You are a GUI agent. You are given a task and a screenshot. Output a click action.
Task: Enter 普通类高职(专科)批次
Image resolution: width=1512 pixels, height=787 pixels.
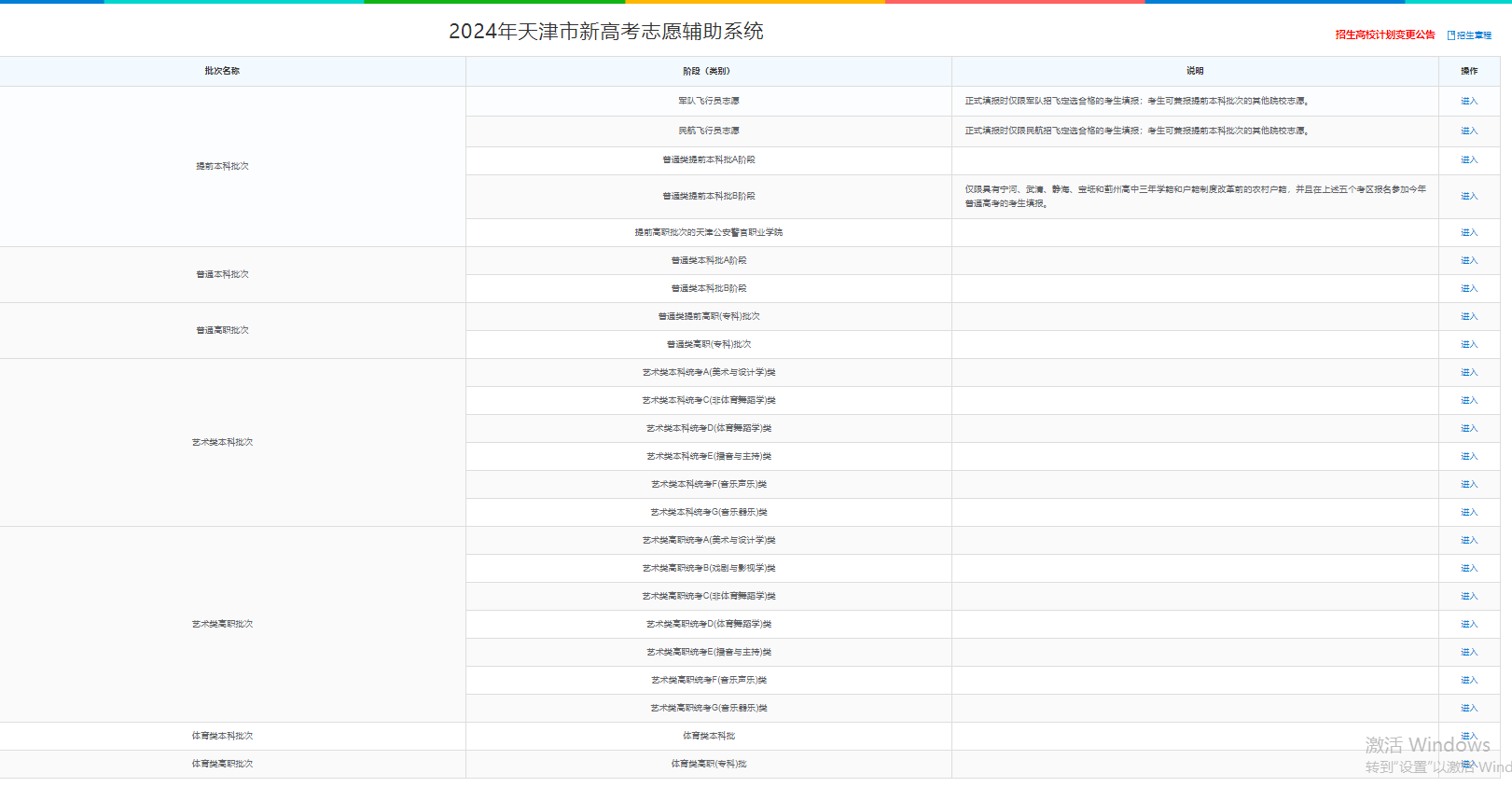1468,344
